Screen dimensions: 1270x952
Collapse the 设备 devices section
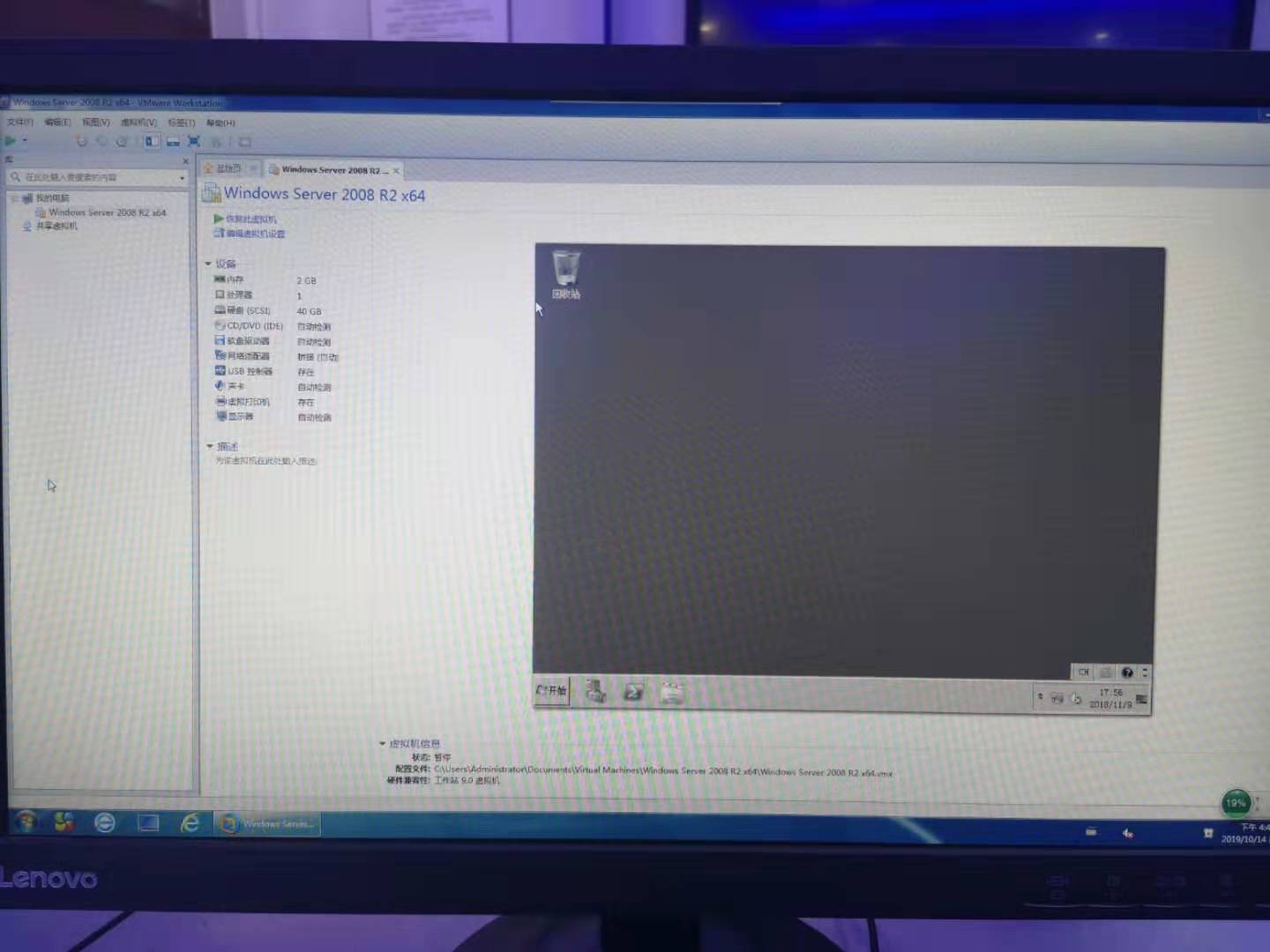(209, 264)
